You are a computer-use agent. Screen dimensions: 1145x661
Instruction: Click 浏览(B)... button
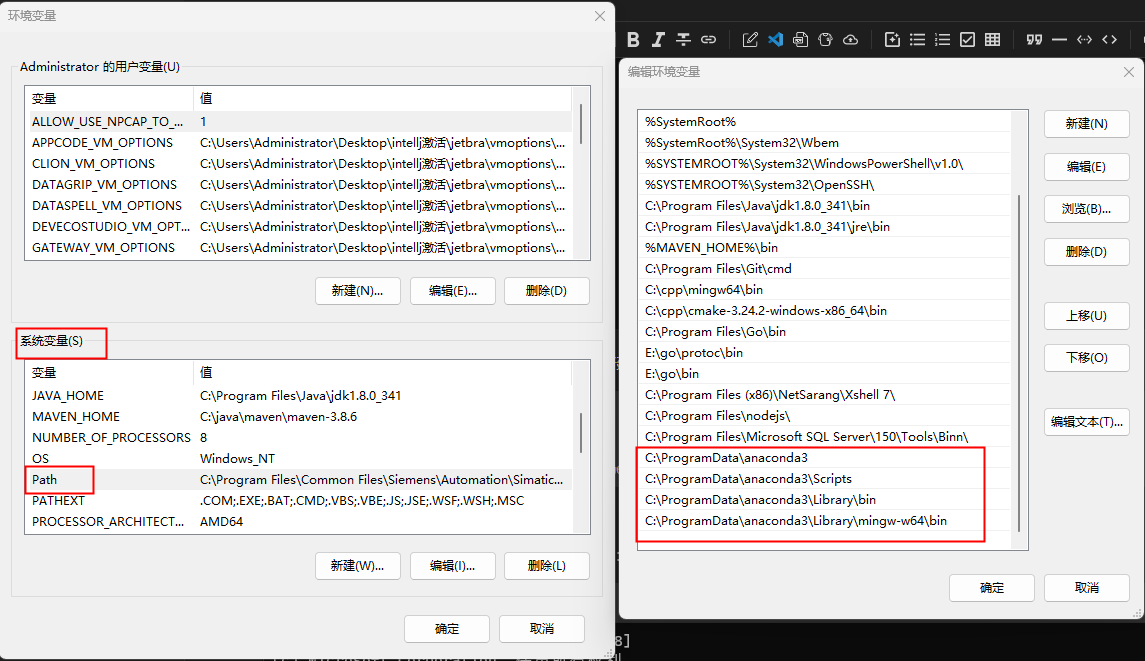(1087, 209)
